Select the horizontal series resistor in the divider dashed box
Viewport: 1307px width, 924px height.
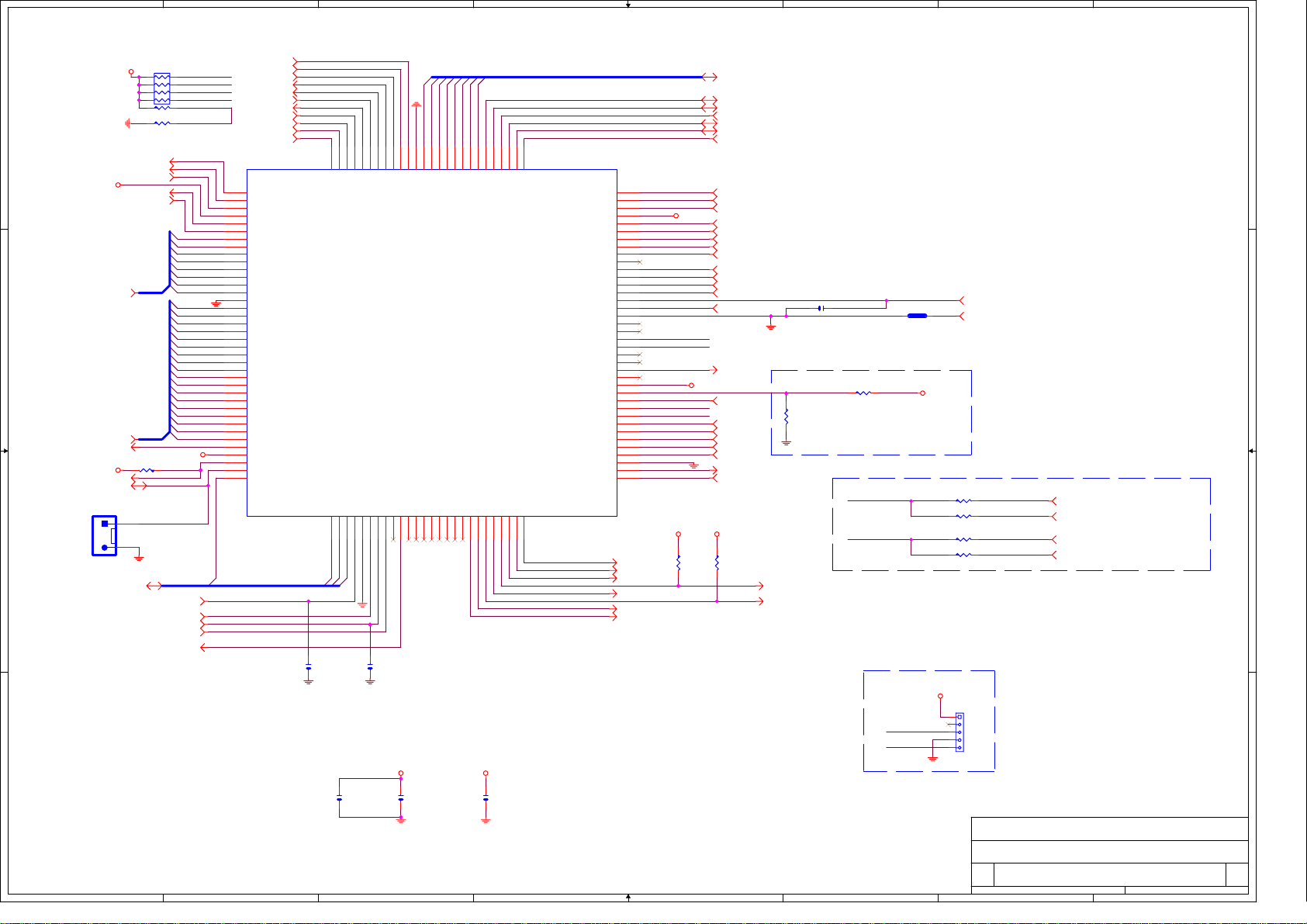click(x=863, y=393)
